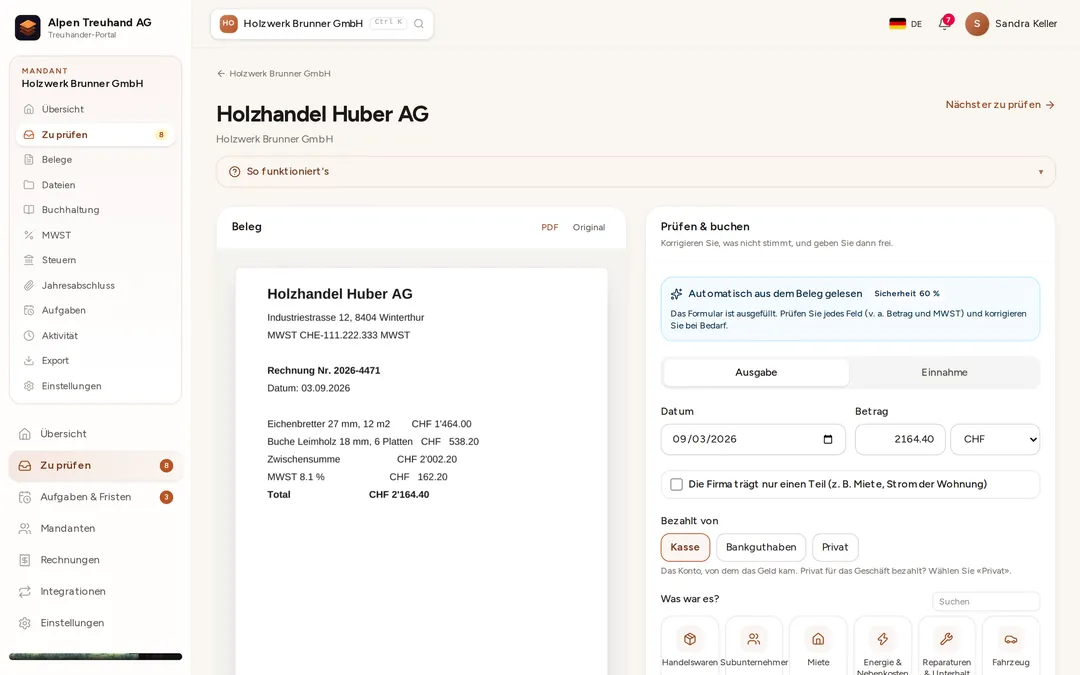Click the Suchen category search field
The image size is (1080, 675).
click(986, 601)
